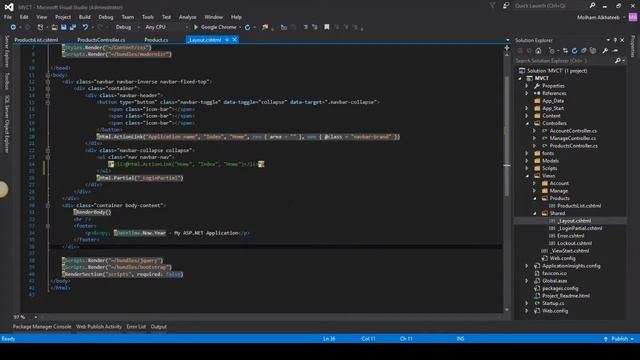Open Web Publish Activity panel
This screenshot has height=360, width=640.
coord(99,327)
